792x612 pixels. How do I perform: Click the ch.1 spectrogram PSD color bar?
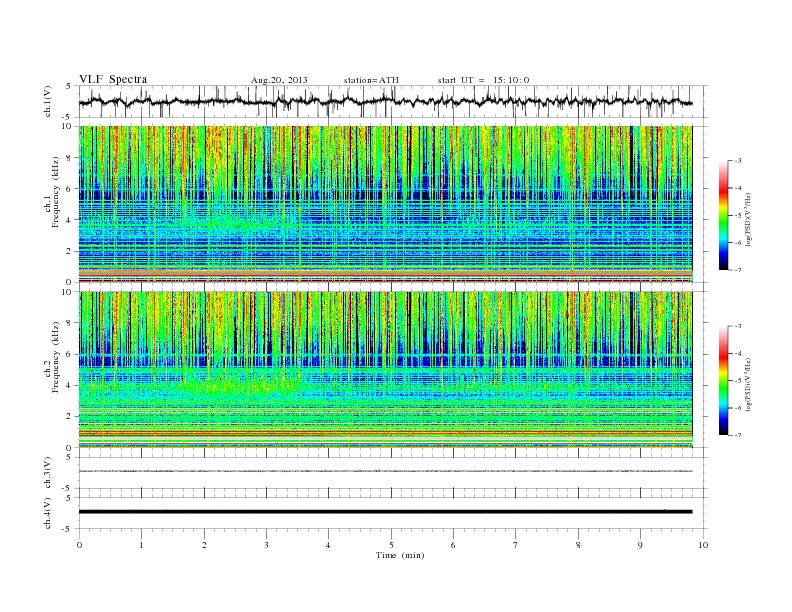coord(724,215)
